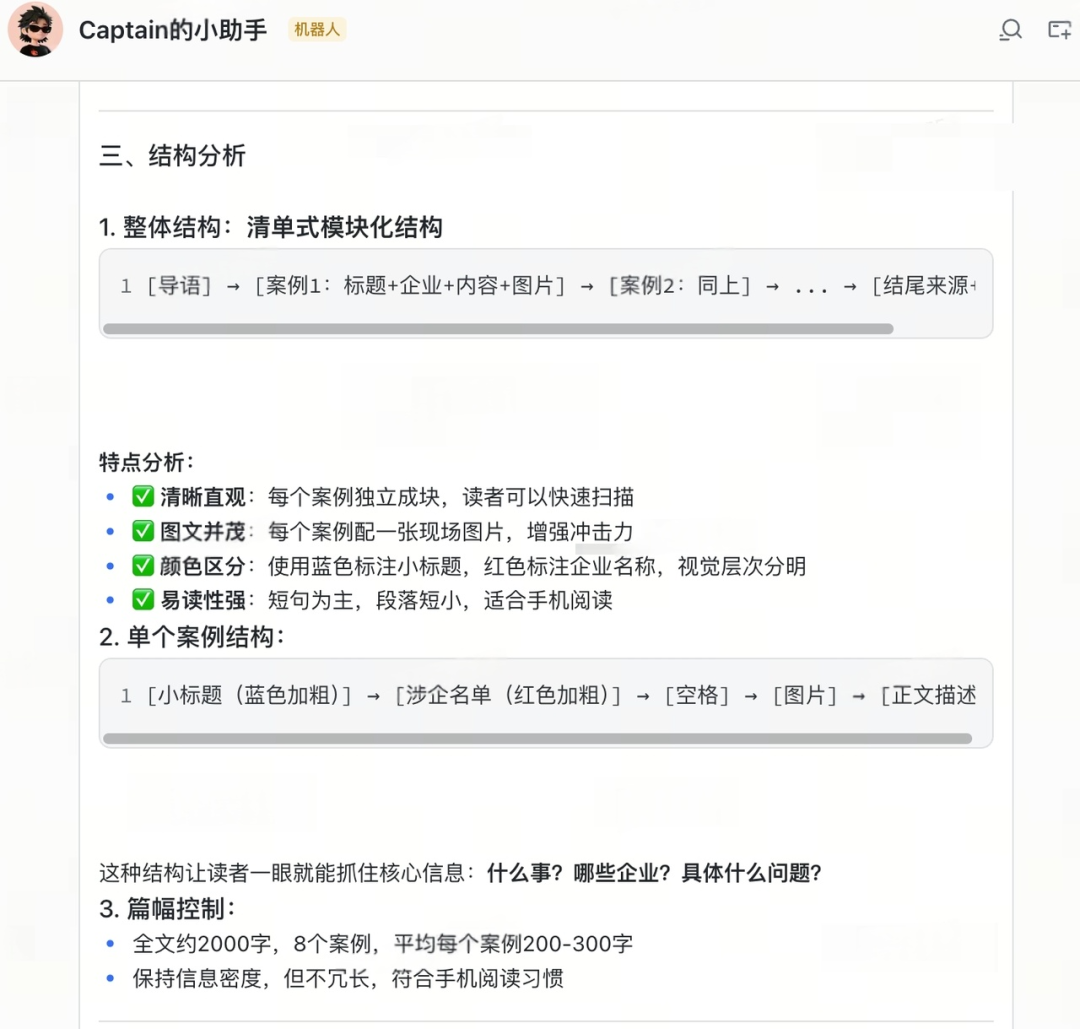Open the Captain的小助手 chat title
The image size is (1080, 1029).
point(173,30)
